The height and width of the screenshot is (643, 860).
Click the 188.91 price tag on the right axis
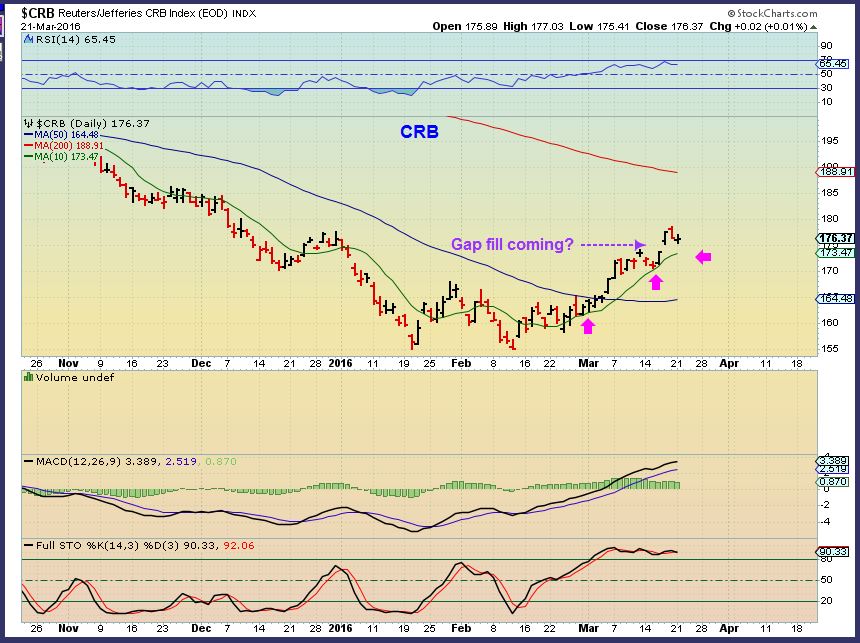coord(835,172)
